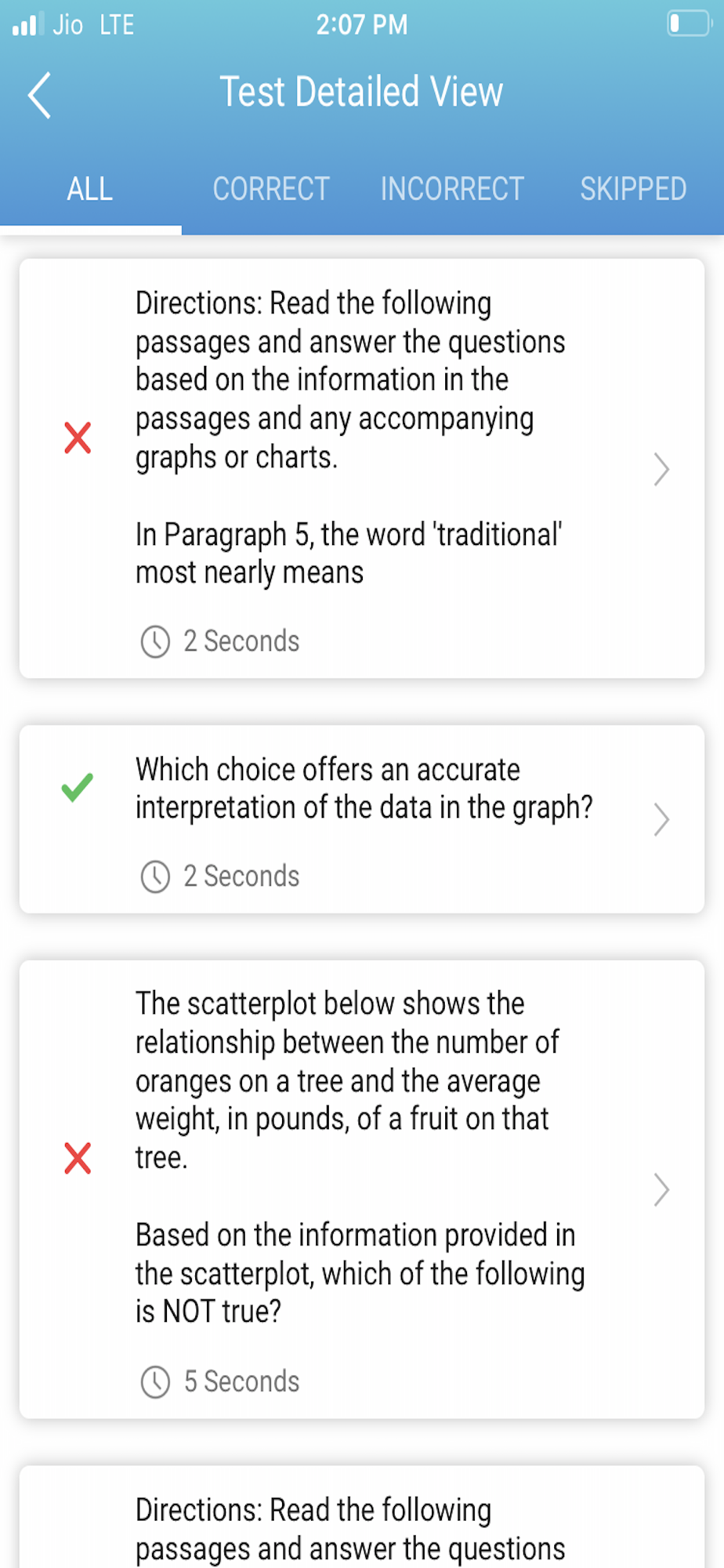This screenshot has width=724, height=1568.
Task: Click the green checkmark on the graph question
Action: (78, 787)
